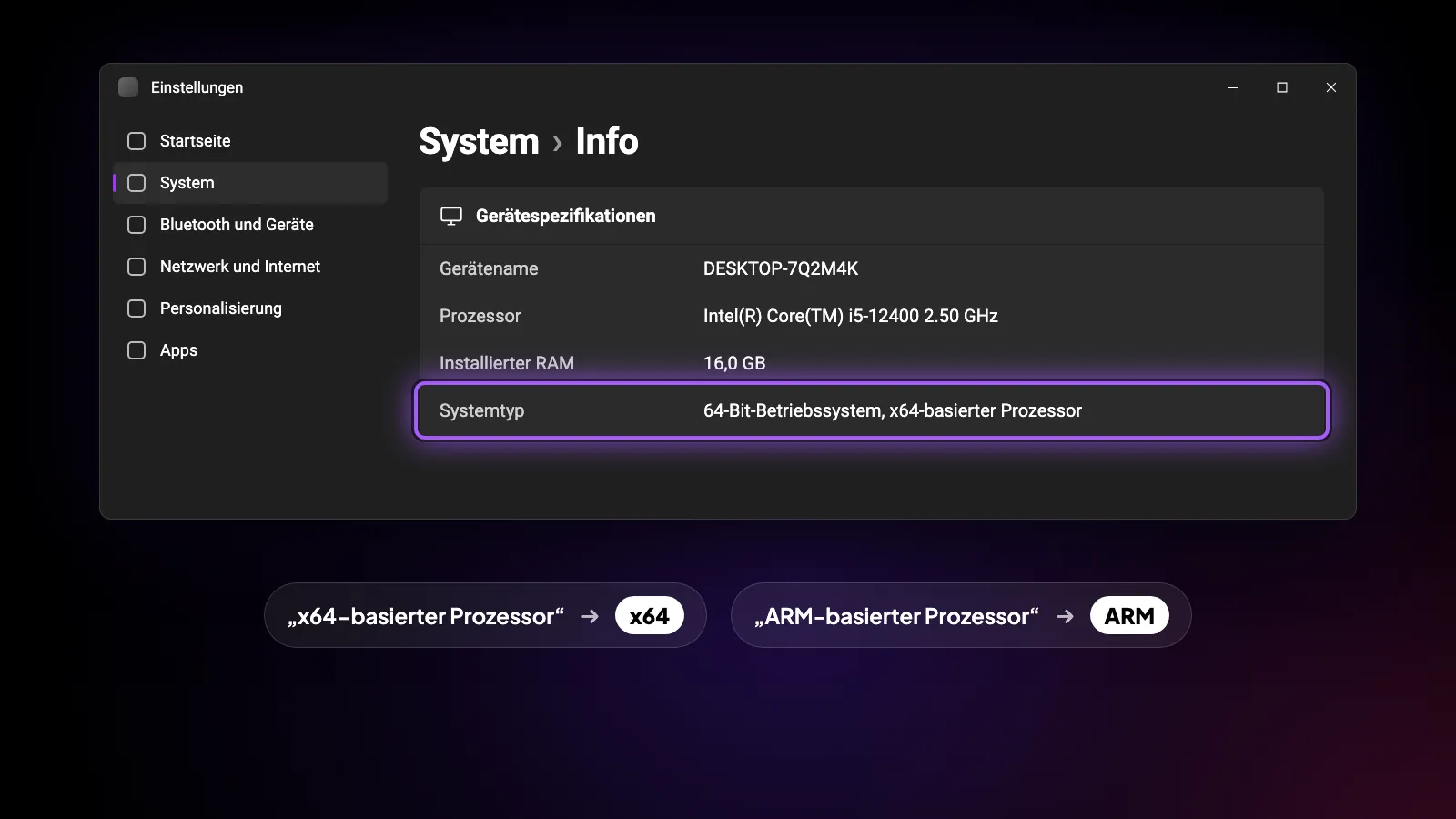Click the Netzwerk und Internet sidebar icon
1456x819 pixels.
(136, 267)
